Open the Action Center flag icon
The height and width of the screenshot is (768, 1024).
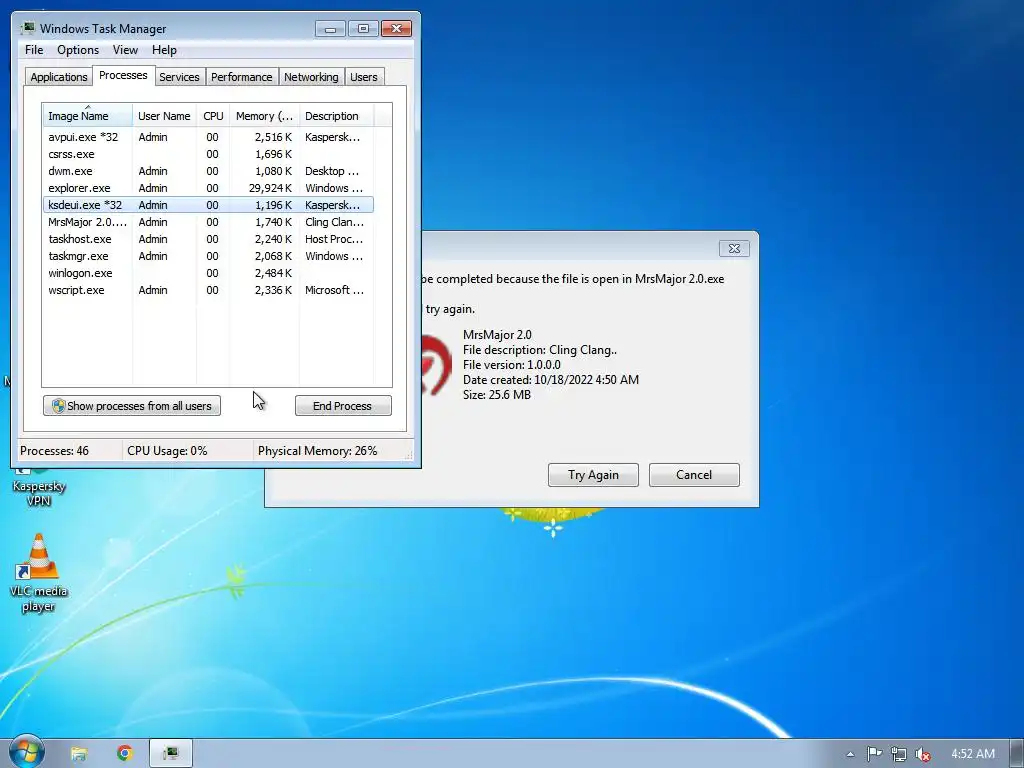pos(874,754)
